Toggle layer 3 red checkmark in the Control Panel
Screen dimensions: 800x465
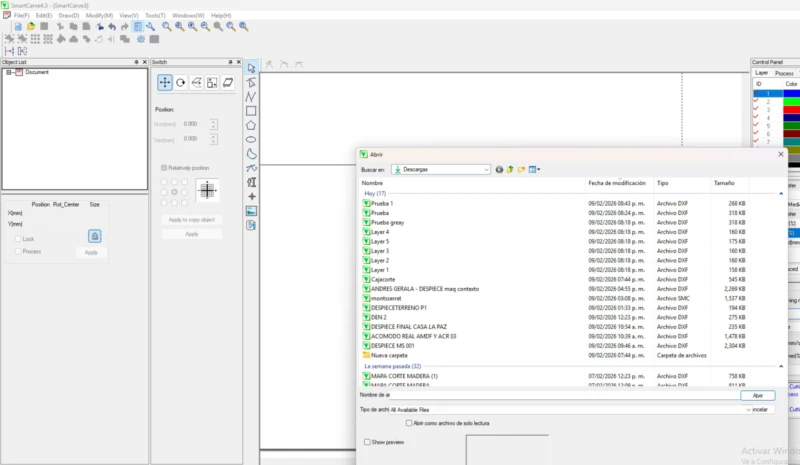[x=756, y=109]
